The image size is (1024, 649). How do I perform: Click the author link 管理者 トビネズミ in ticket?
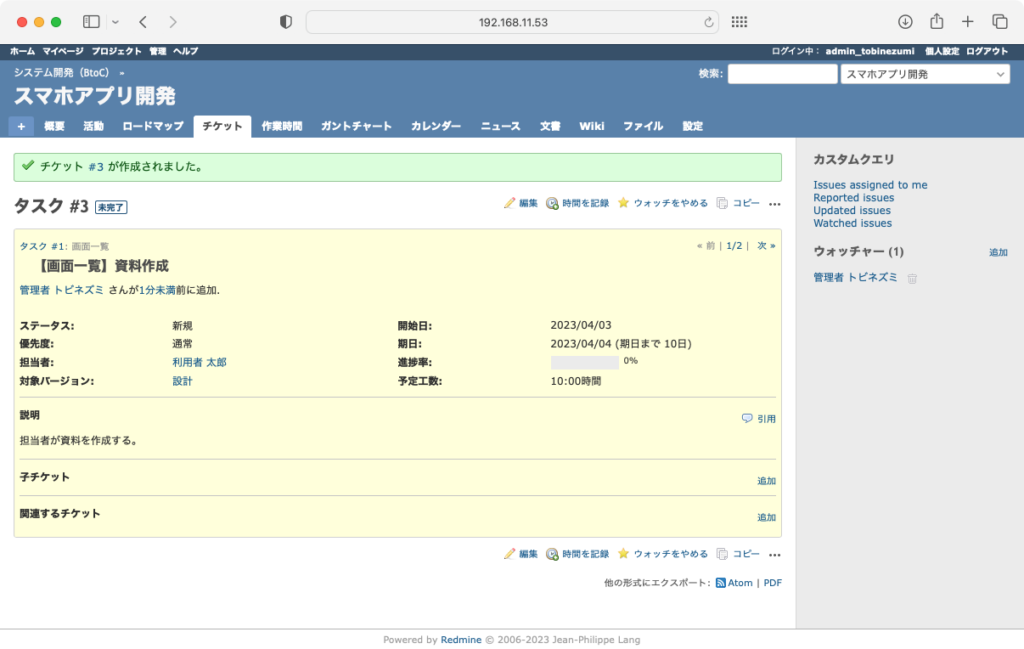click(x=61, y=290)
